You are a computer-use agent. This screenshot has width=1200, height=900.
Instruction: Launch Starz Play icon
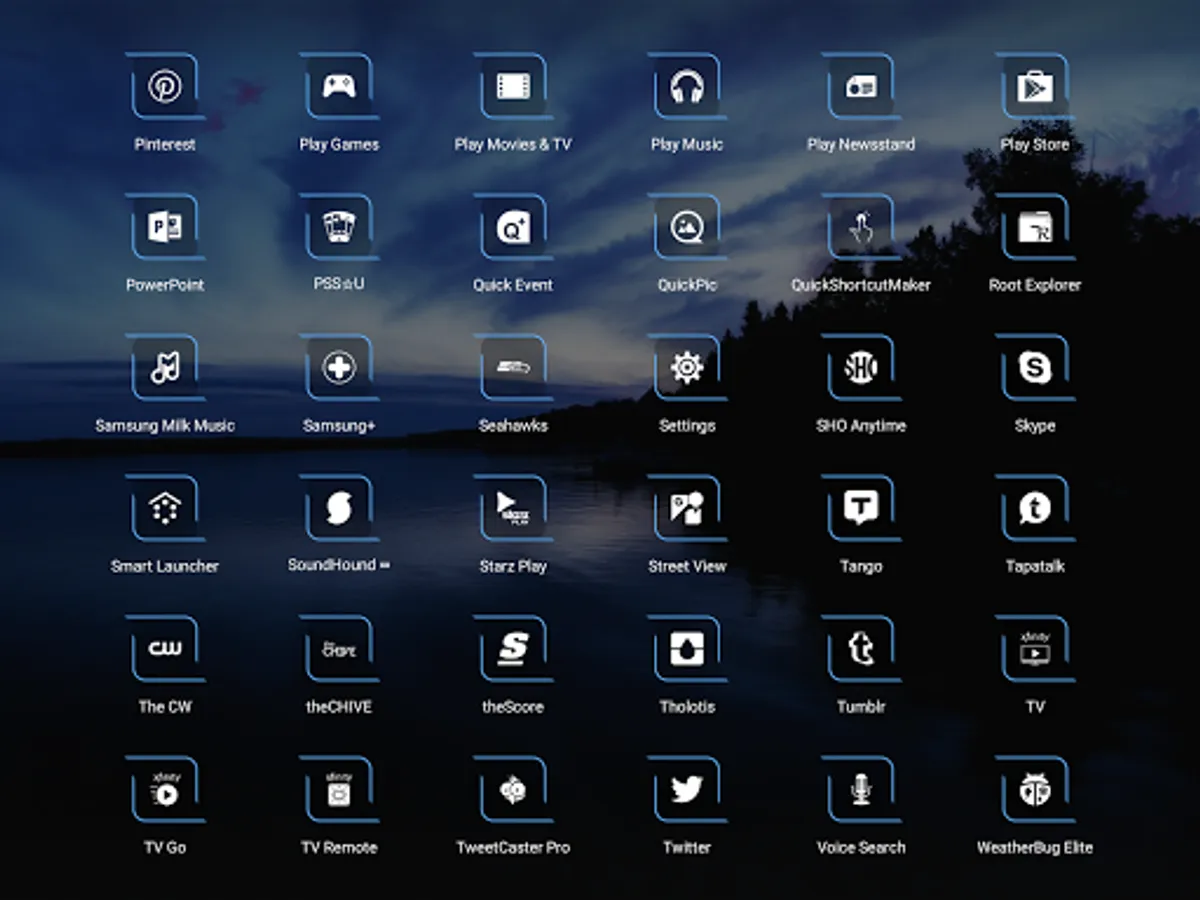513,509
